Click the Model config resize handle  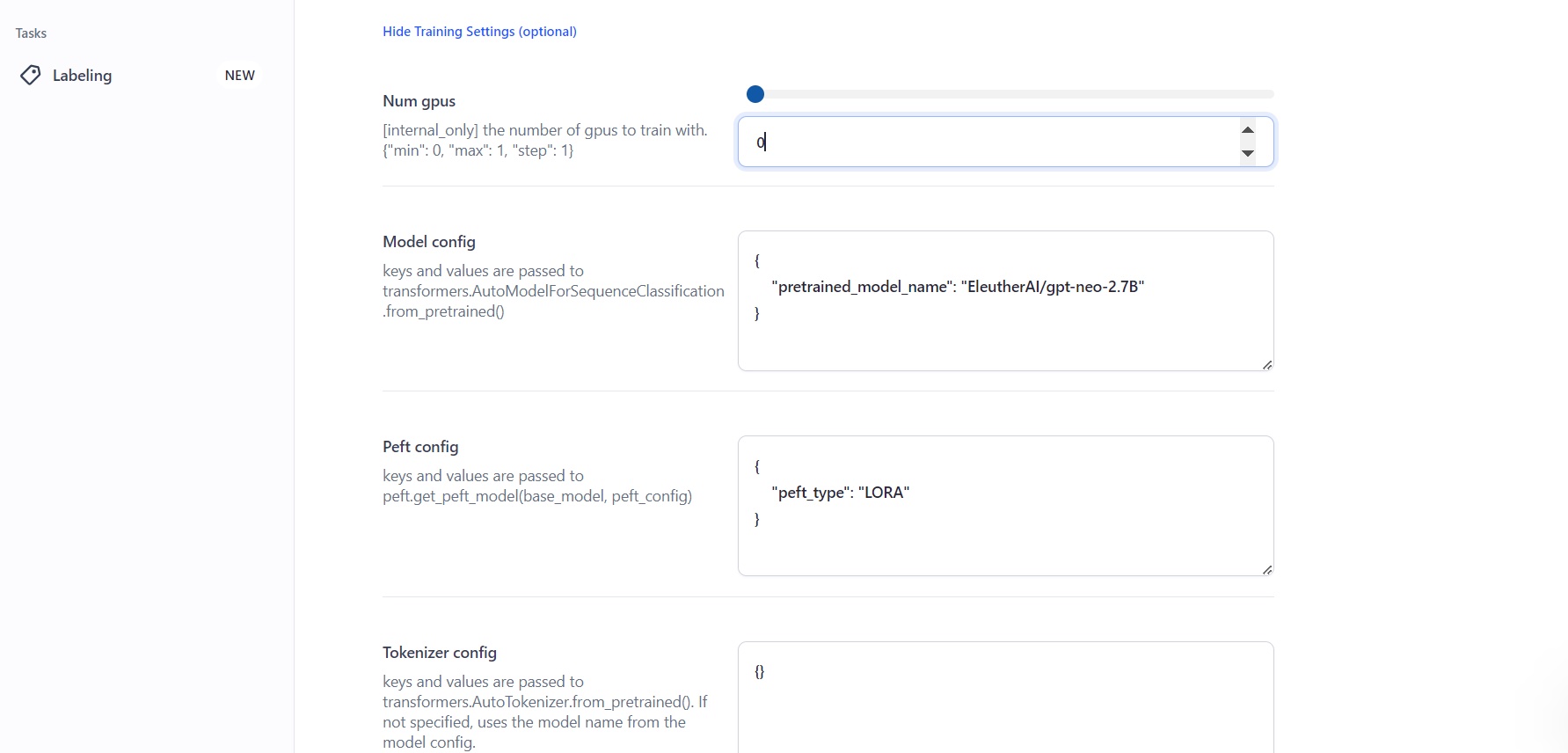(1266, 364)
